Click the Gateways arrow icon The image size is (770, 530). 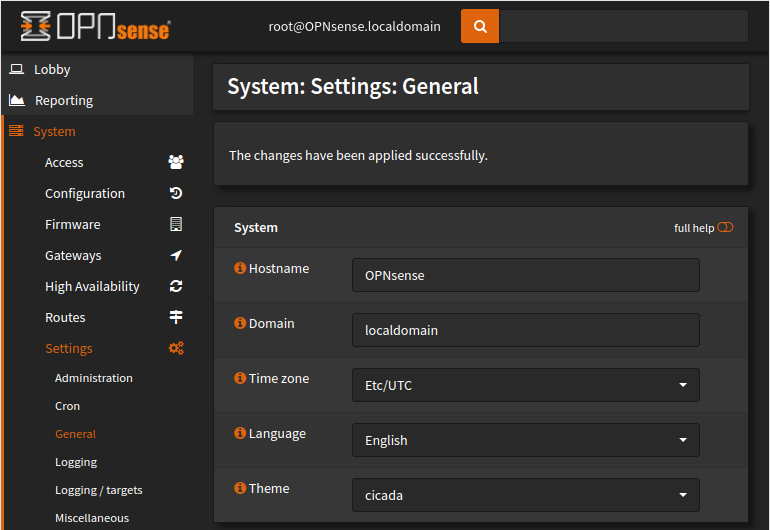[x=176, y=255]
